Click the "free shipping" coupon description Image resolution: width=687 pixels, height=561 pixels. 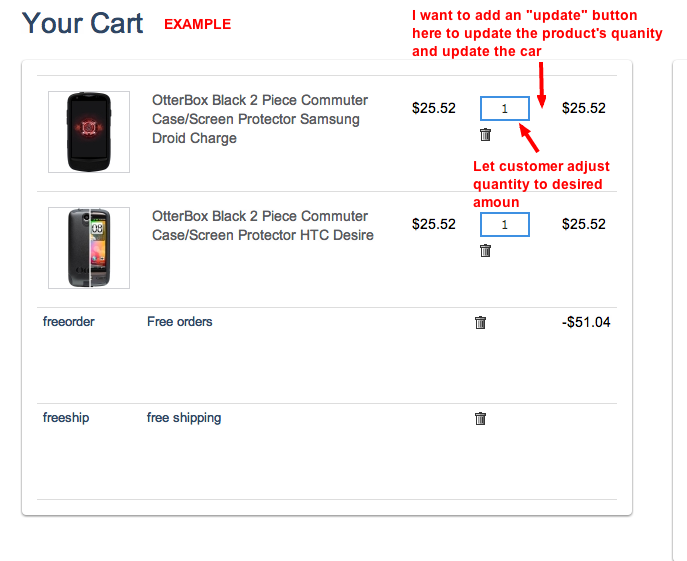coord(184,418)
